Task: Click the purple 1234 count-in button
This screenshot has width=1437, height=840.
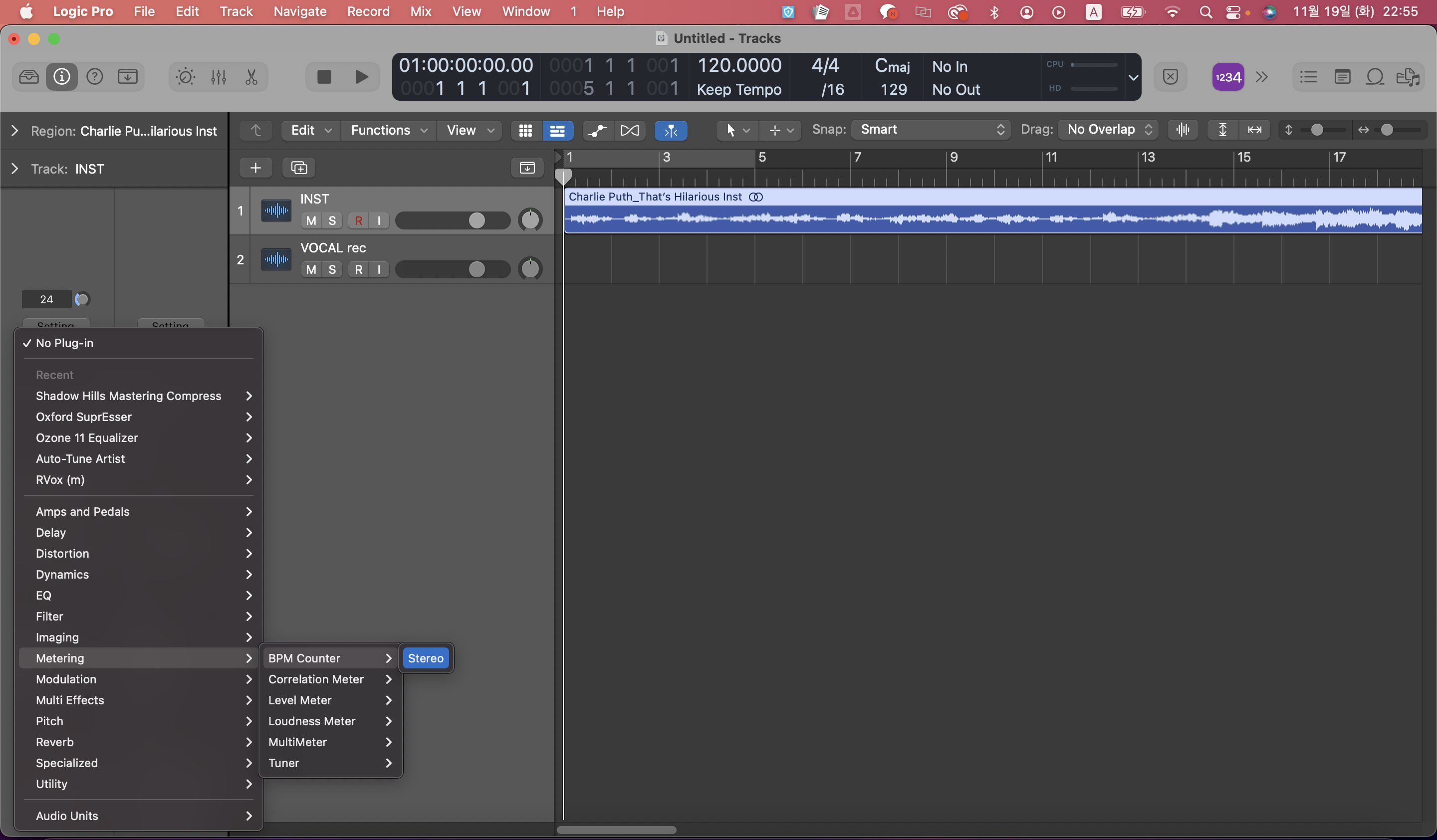Action: pos(1227,77)
